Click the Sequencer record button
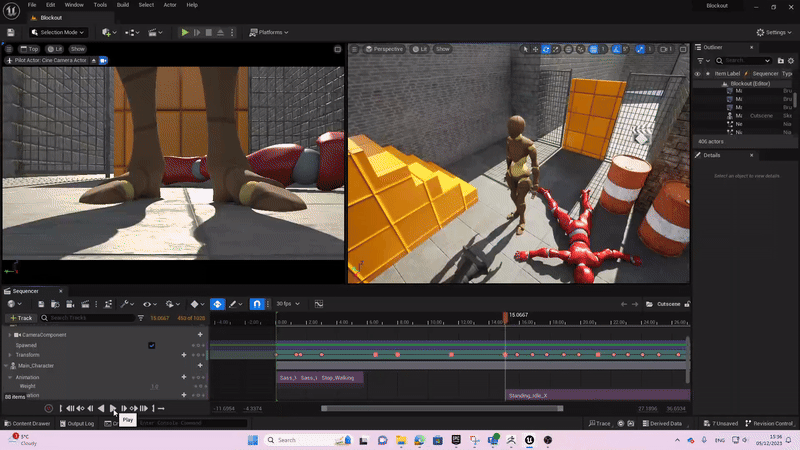The image size is (800, 450). [x=48, y=408]
